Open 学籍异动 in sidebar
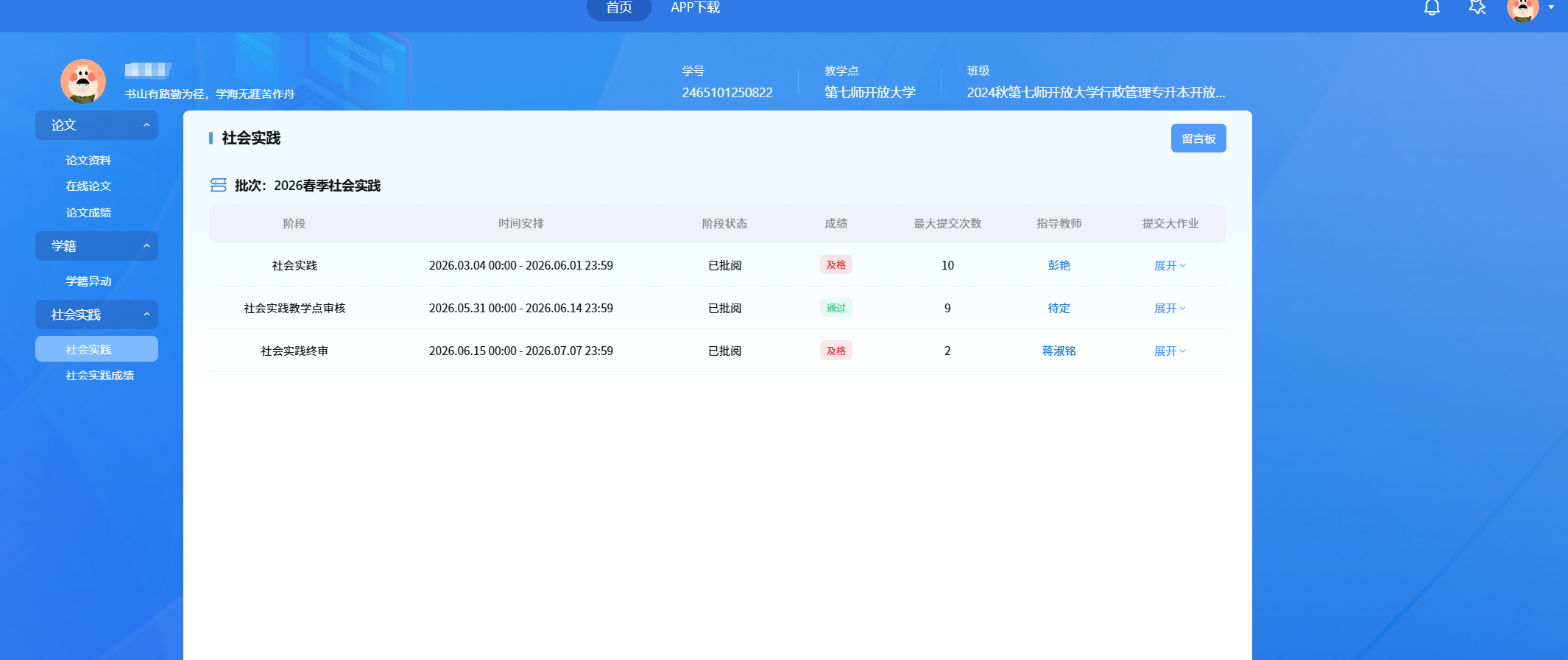1568x660 pixels. click(88, 281)
